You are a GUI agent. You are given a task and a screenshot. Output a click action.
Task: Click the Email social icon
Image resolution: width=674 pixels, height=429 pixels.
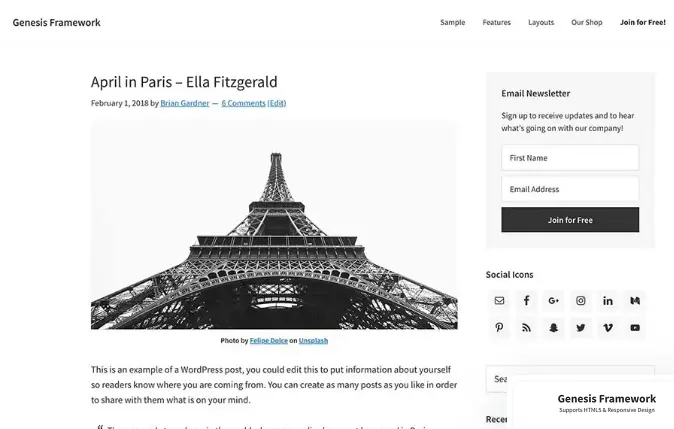499,300
